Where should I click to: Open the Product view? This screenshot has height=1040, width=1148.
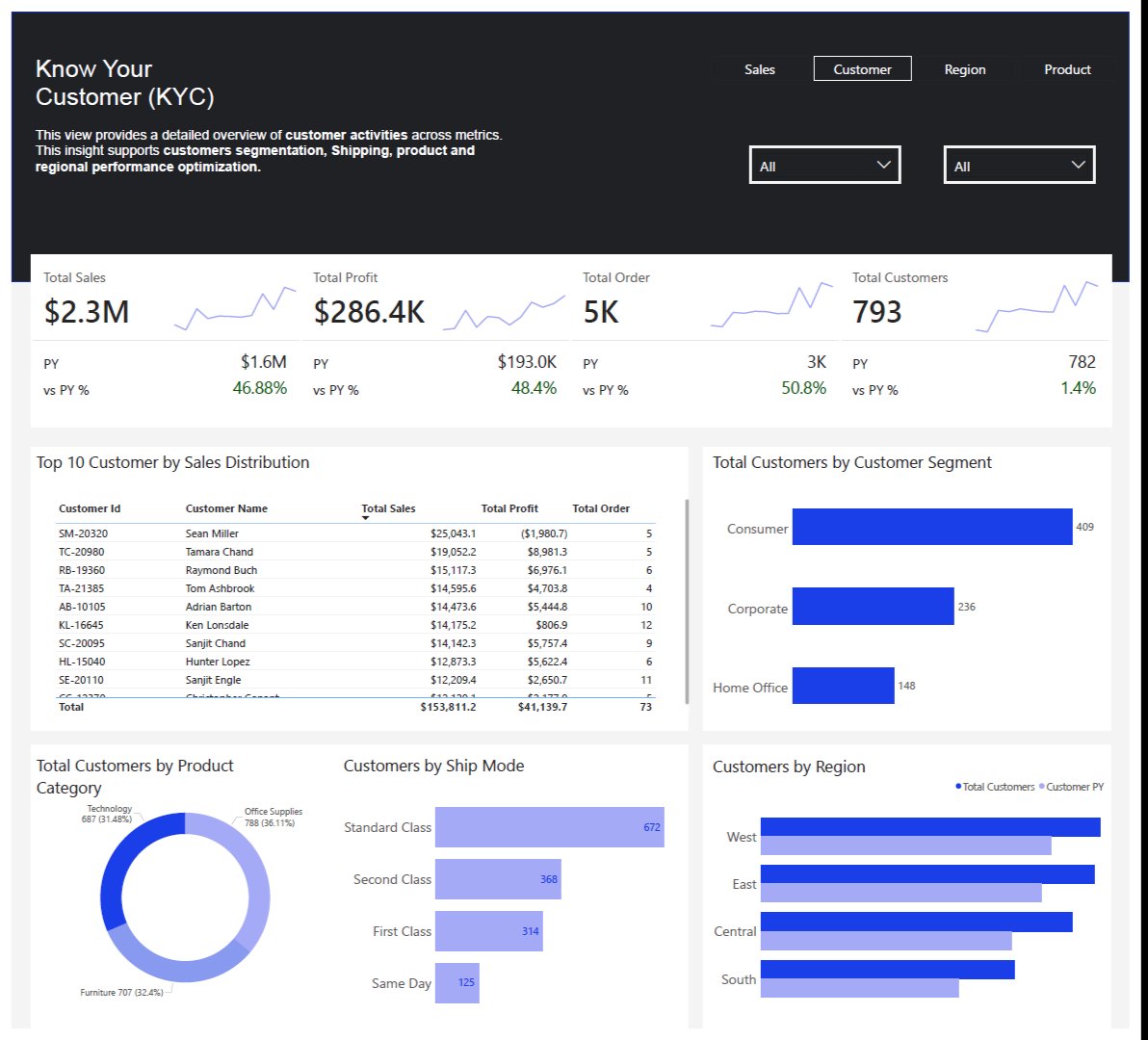[1067, 68]
